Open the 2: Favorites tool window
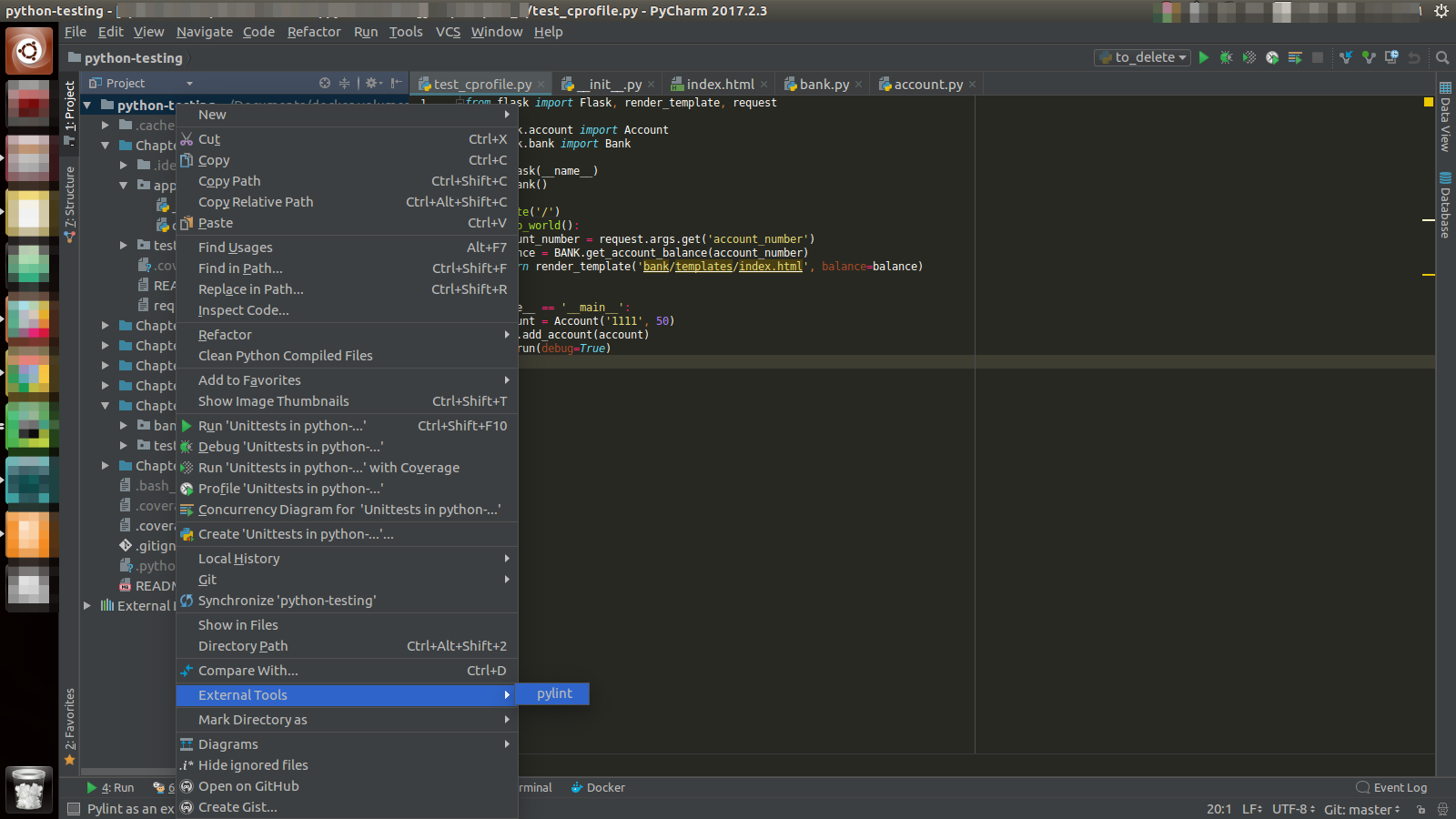1456x819 pixels. [x=69, y=726]
